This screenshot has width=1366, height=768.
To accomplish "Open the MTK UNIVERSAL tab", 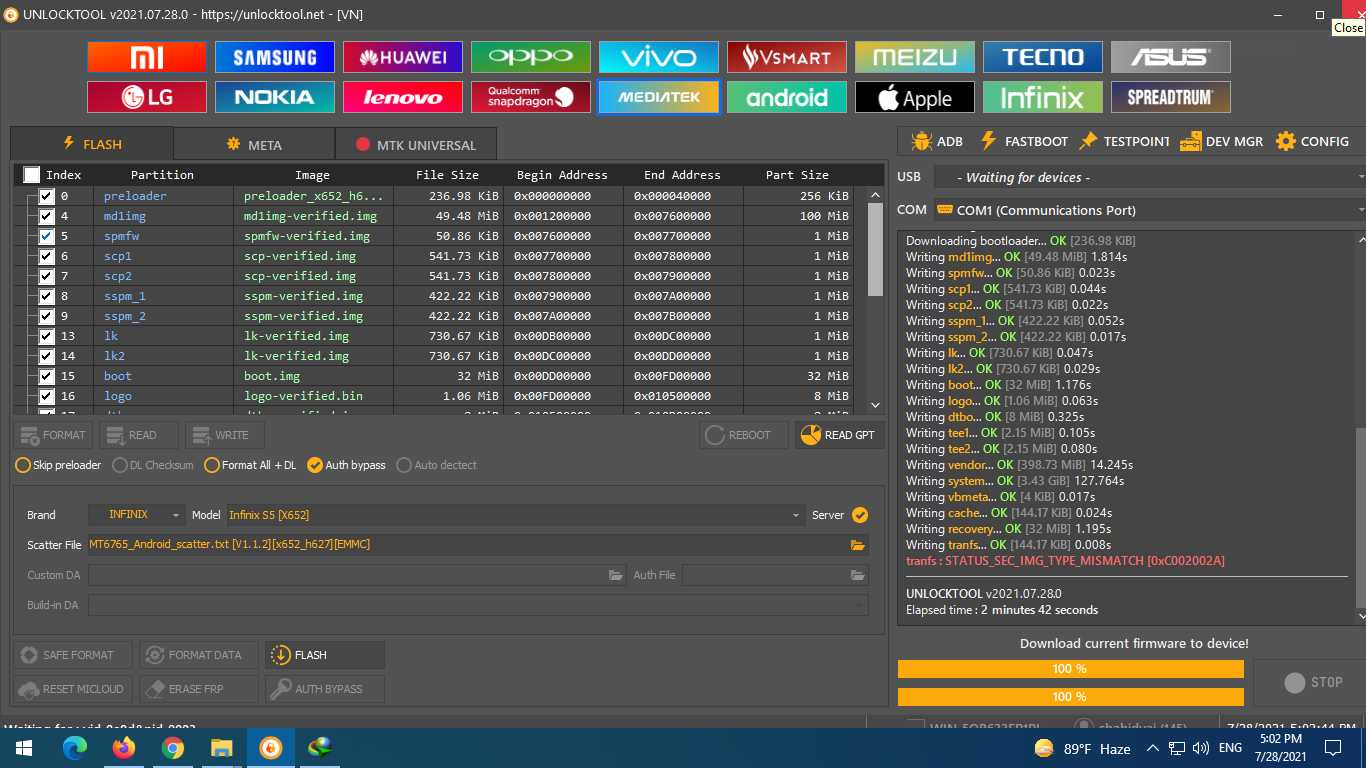I will pyautogui.click(x=416, y=144).
